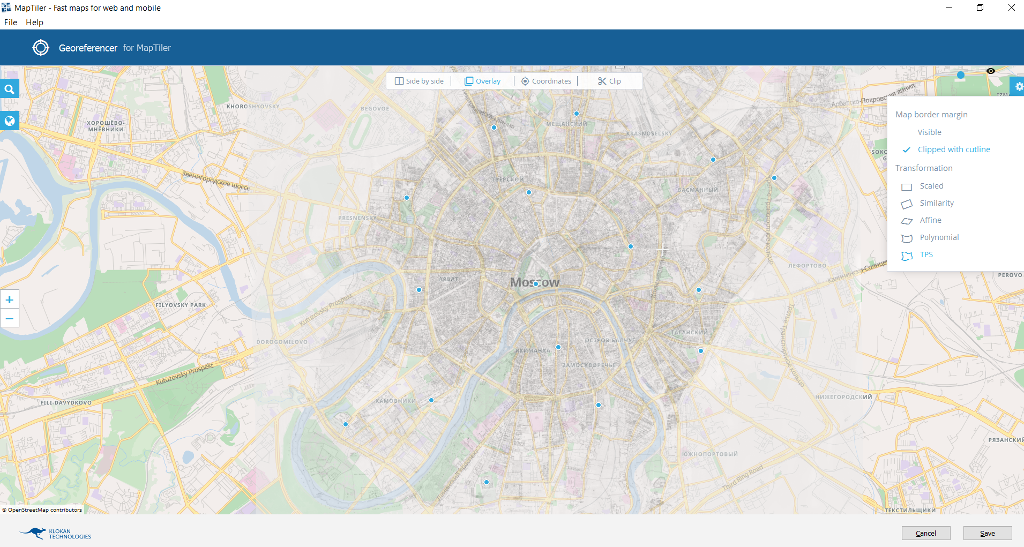Click the Georeferencer target logo
The width and height of the screenshot is (1024, 547).
pos(40,48)
